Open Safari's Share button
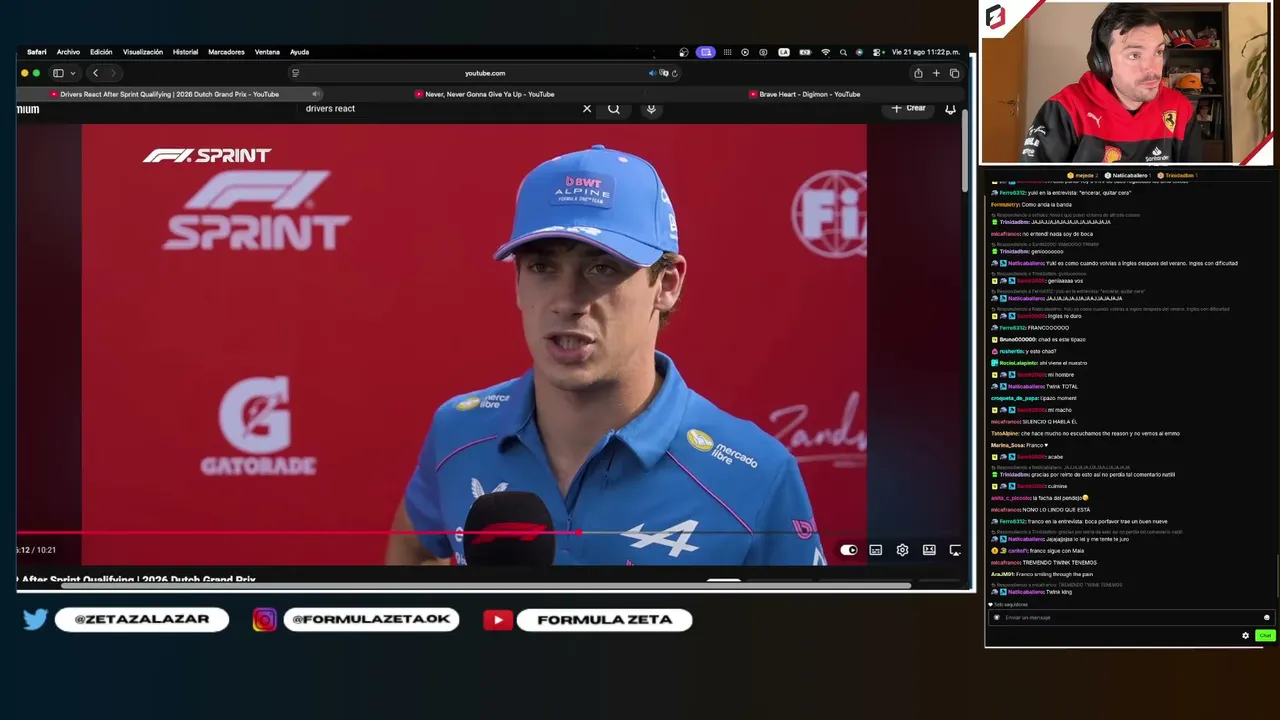Viewport: 1280px width, 720px height. tap(918, 73)
